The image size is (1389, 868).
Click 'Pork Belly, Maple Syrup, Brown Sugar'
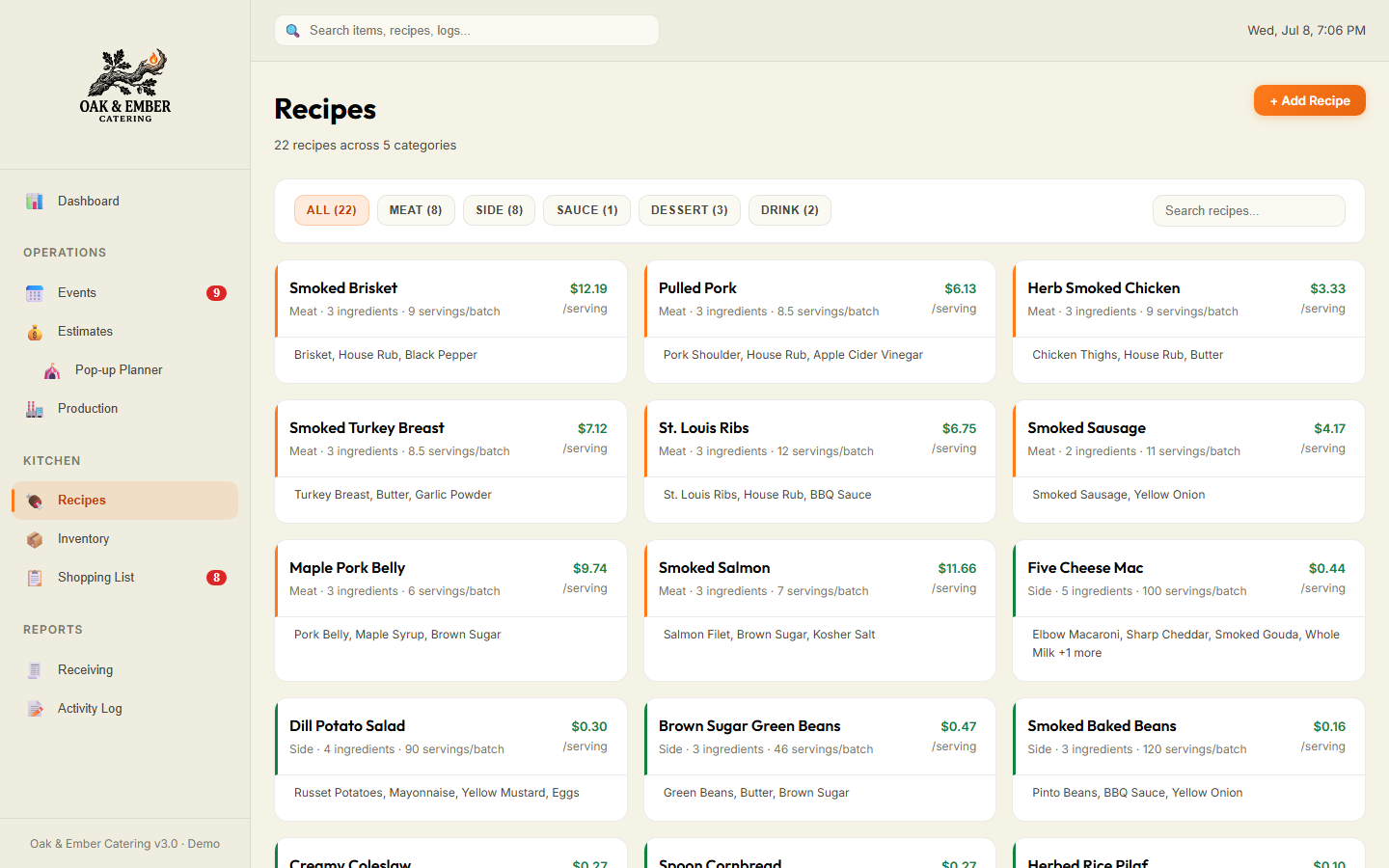click(x=397, y=635)
